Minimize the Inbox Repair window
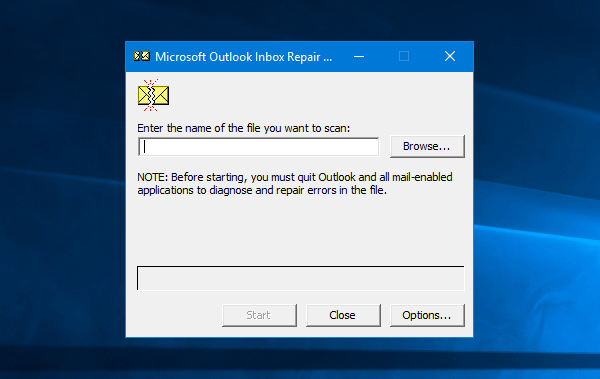600x379 pixels. [359, 57]
